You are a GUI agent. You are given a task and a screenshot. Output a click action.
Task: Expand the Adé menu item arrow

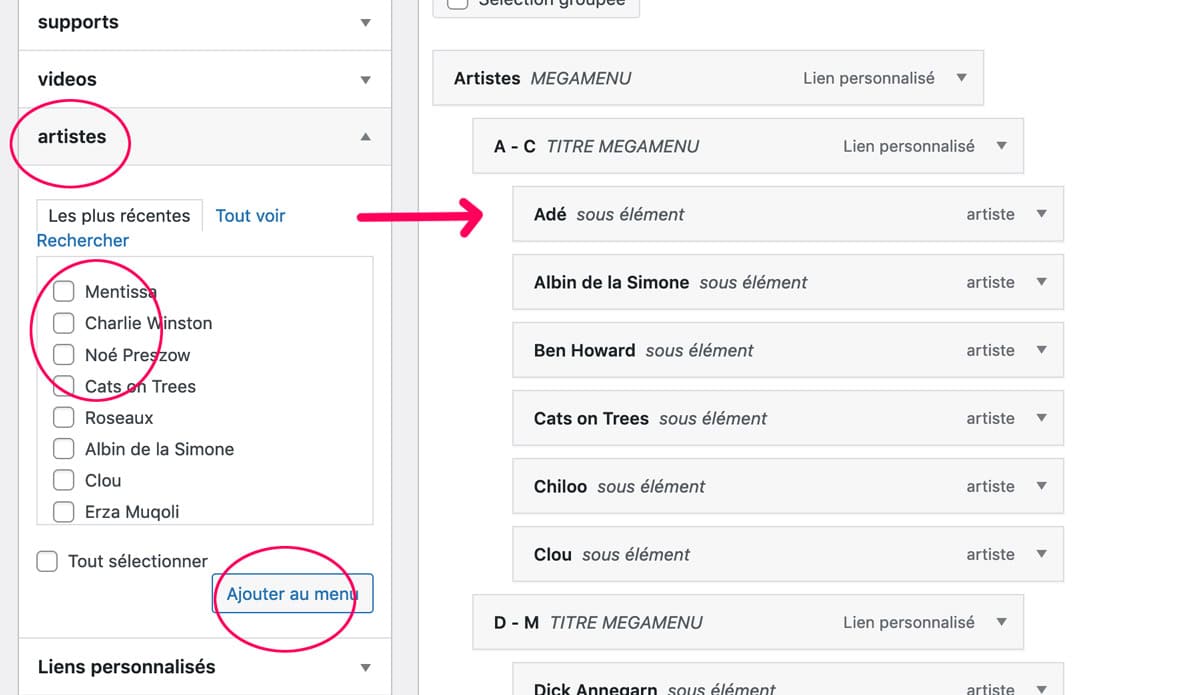click(1041, 214)
